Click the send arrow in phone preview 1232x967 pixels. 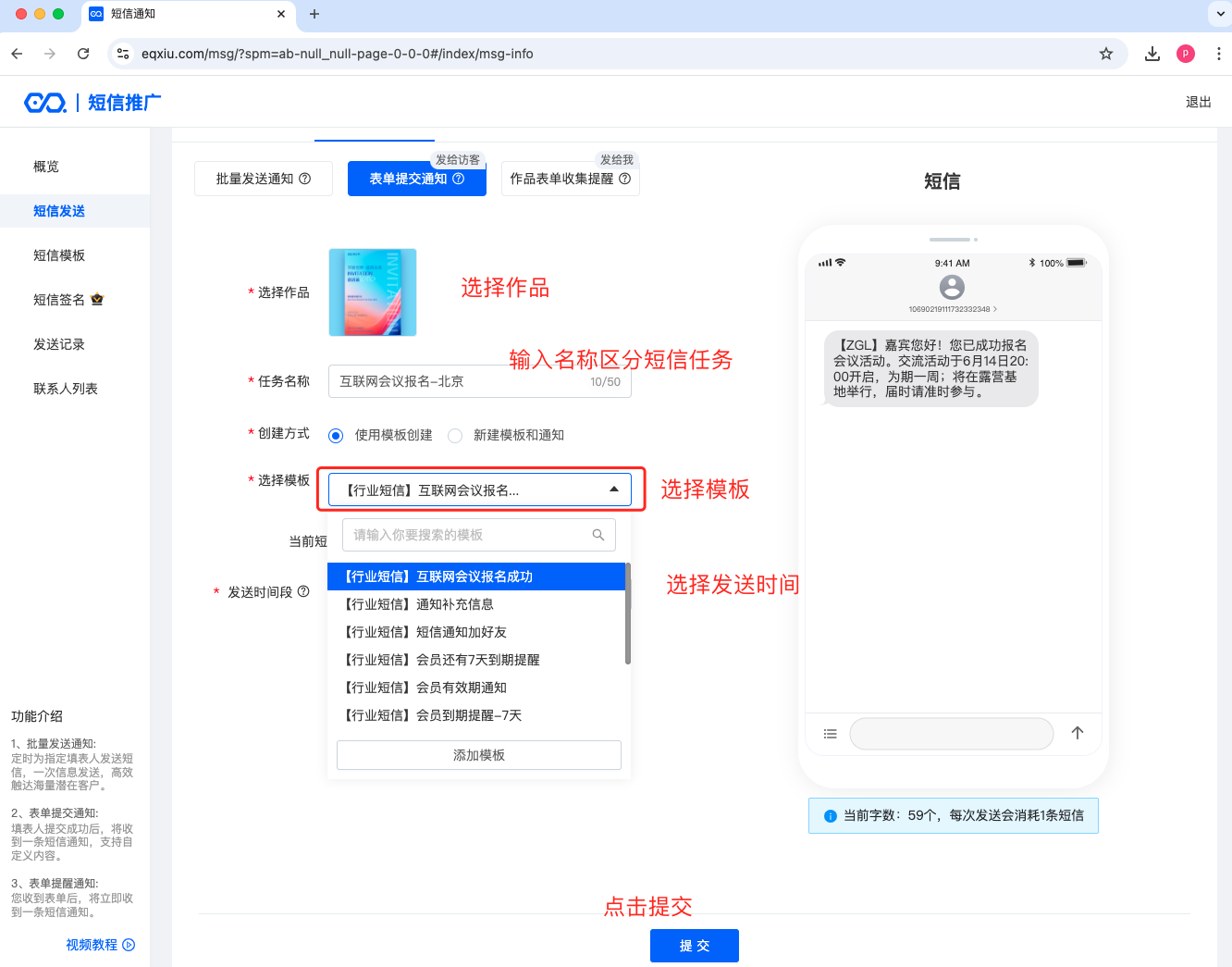coord(1078,733)
